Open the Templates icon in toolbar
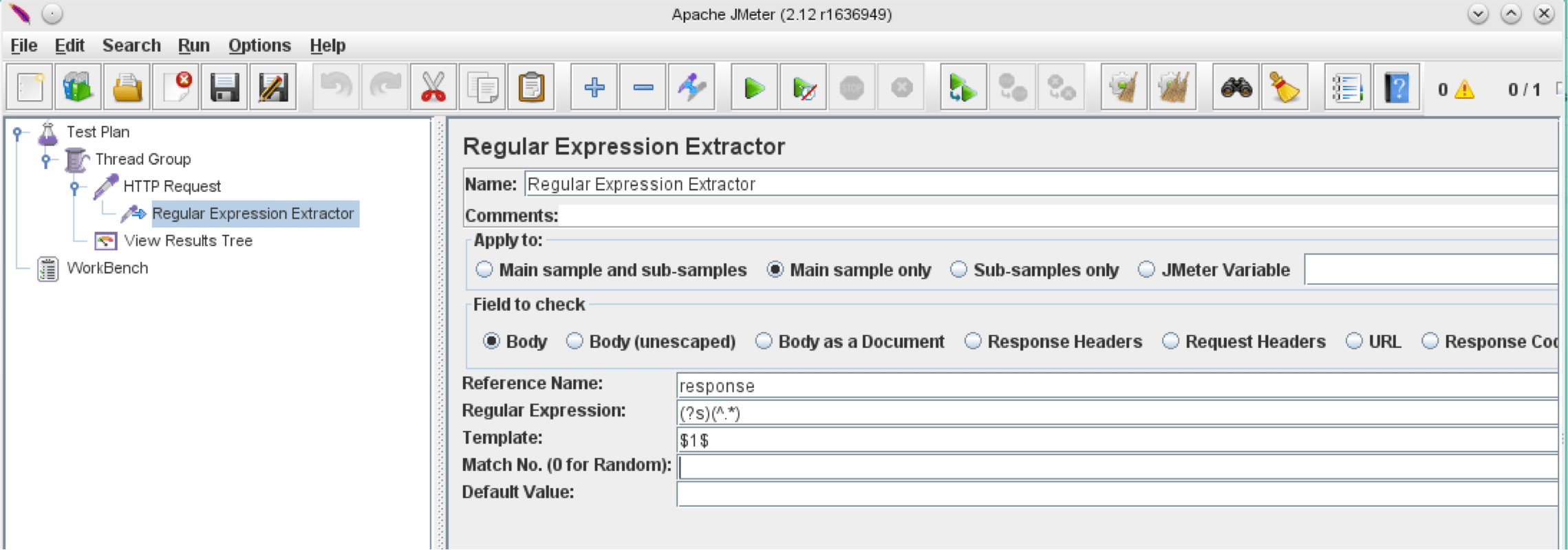This screenshot has height=550, width=1568. pyautogui.click(x=78, y=88)
